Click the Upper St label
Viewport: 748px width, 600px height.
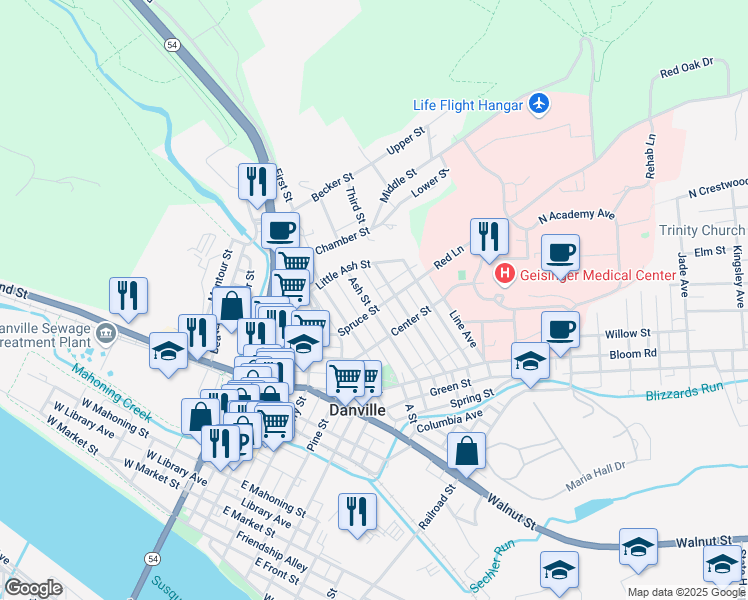click(x=405, y=141)
